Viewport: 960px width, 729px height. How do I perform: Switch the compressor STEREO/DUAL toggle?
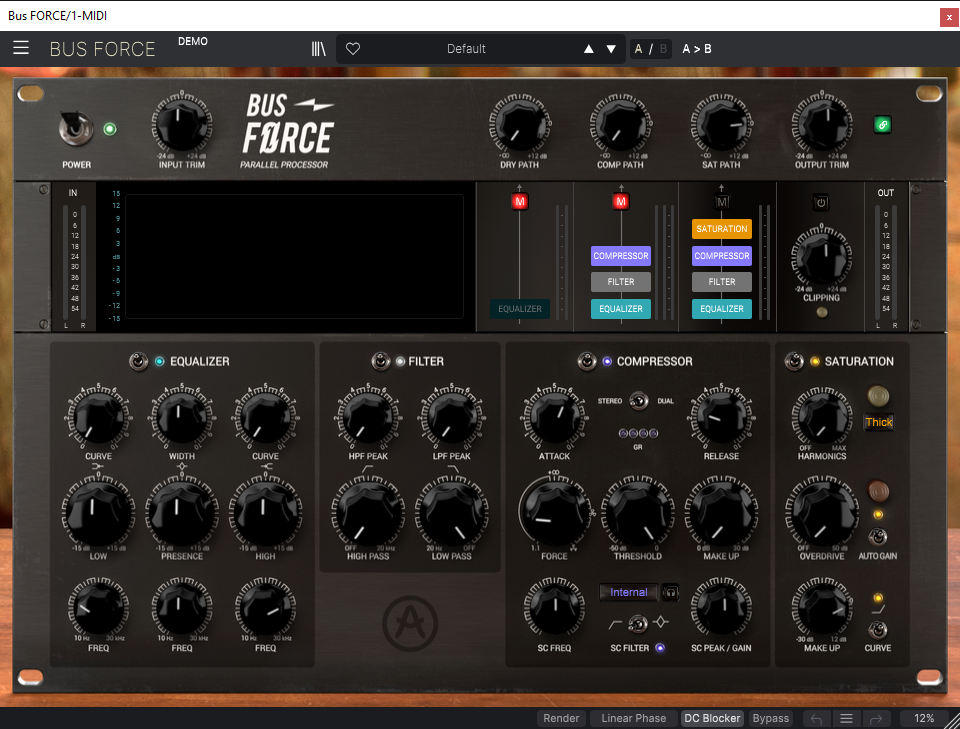(638, 401)
